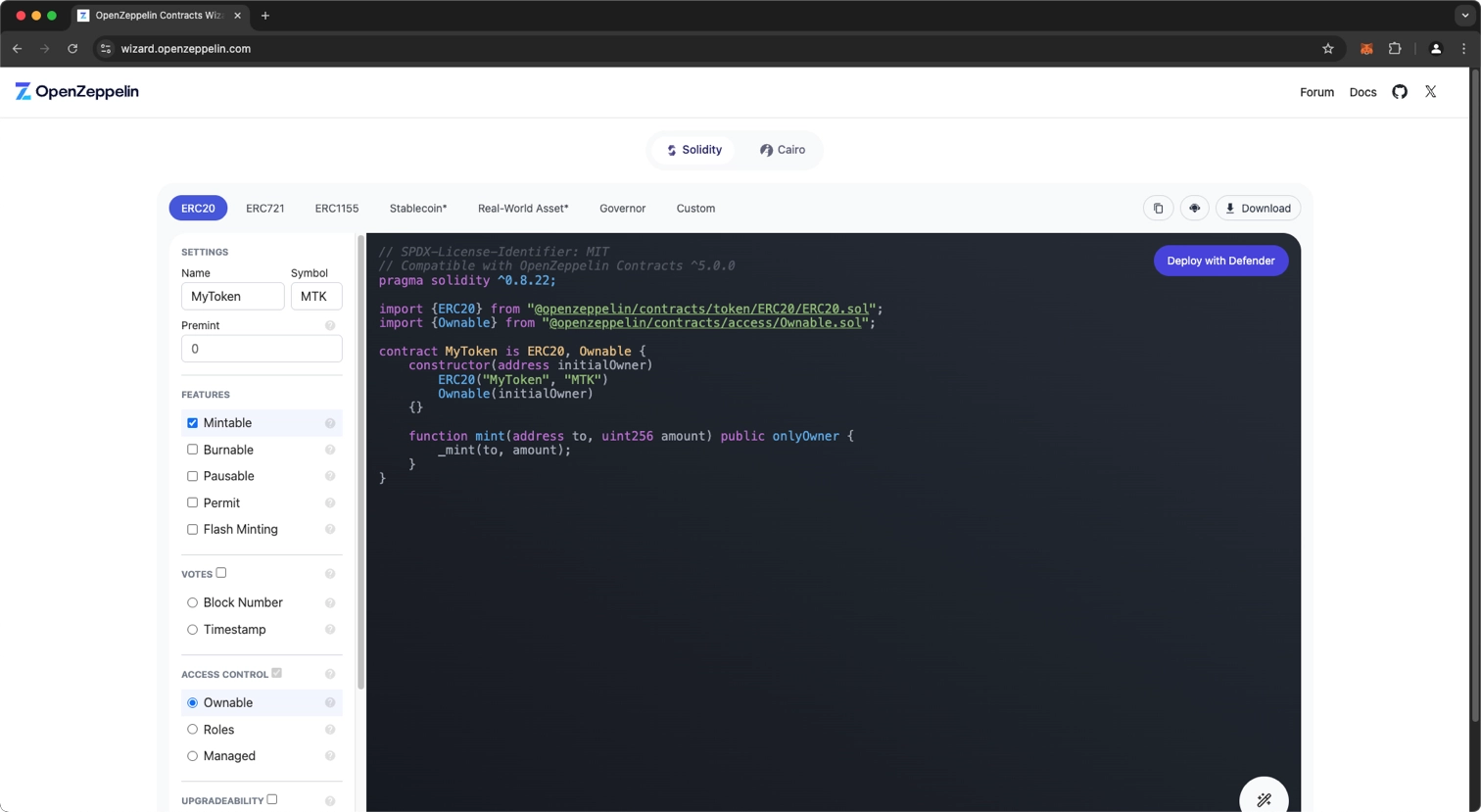Show help for Premint field
Image resolution: width=1481 pixels, height=812 pixels.
(330, 325)
